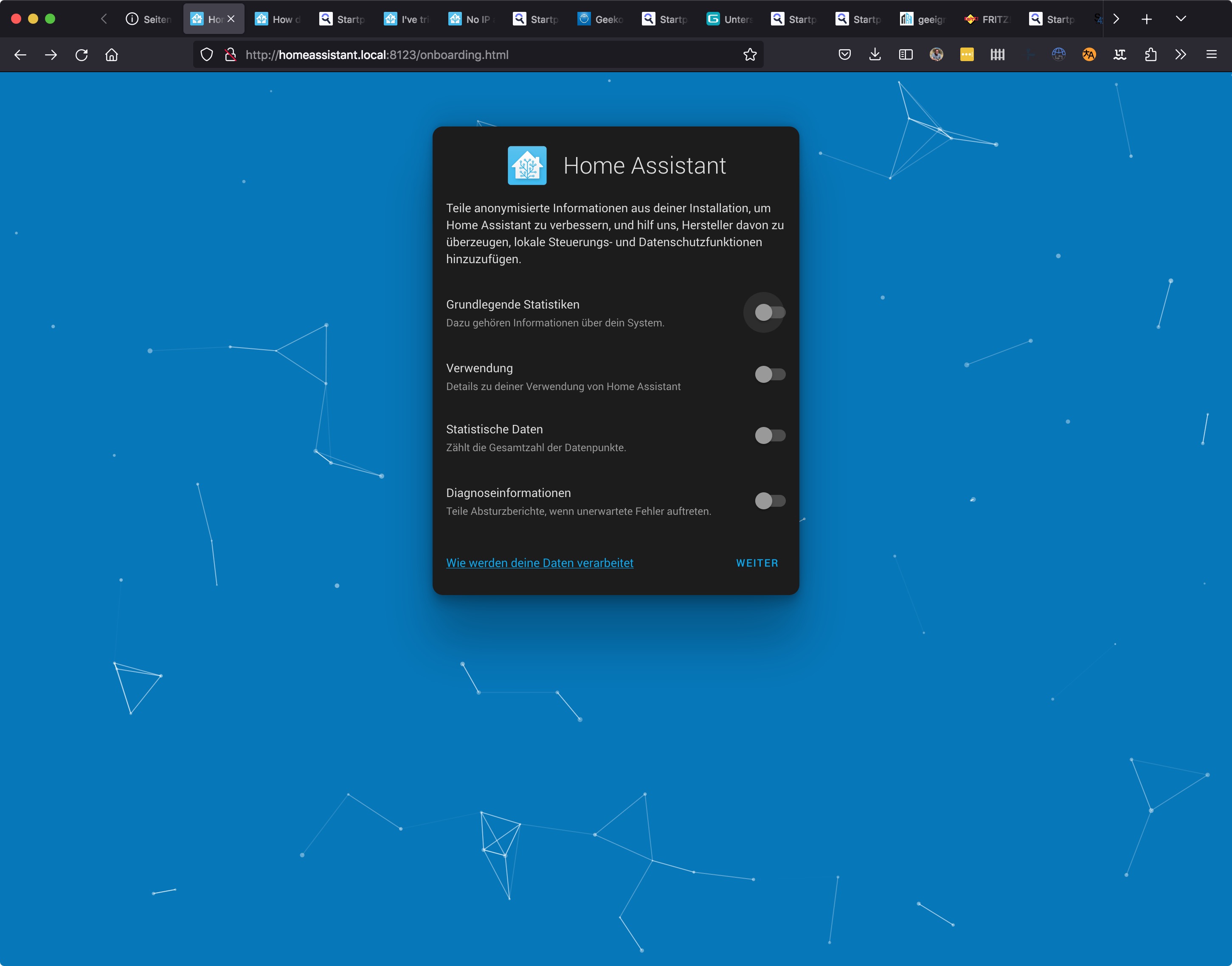Image resolution: width=1232 pixels, height=966 pixels.
Task: Enable the Verwendung switch
Action: (x=770, y=374)
